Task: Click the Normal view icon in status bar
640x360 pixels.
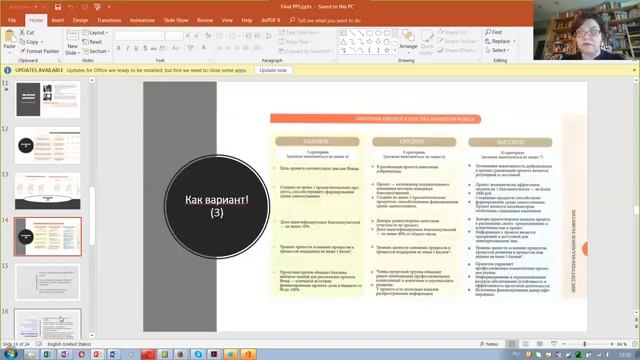Action: [511, 344]
